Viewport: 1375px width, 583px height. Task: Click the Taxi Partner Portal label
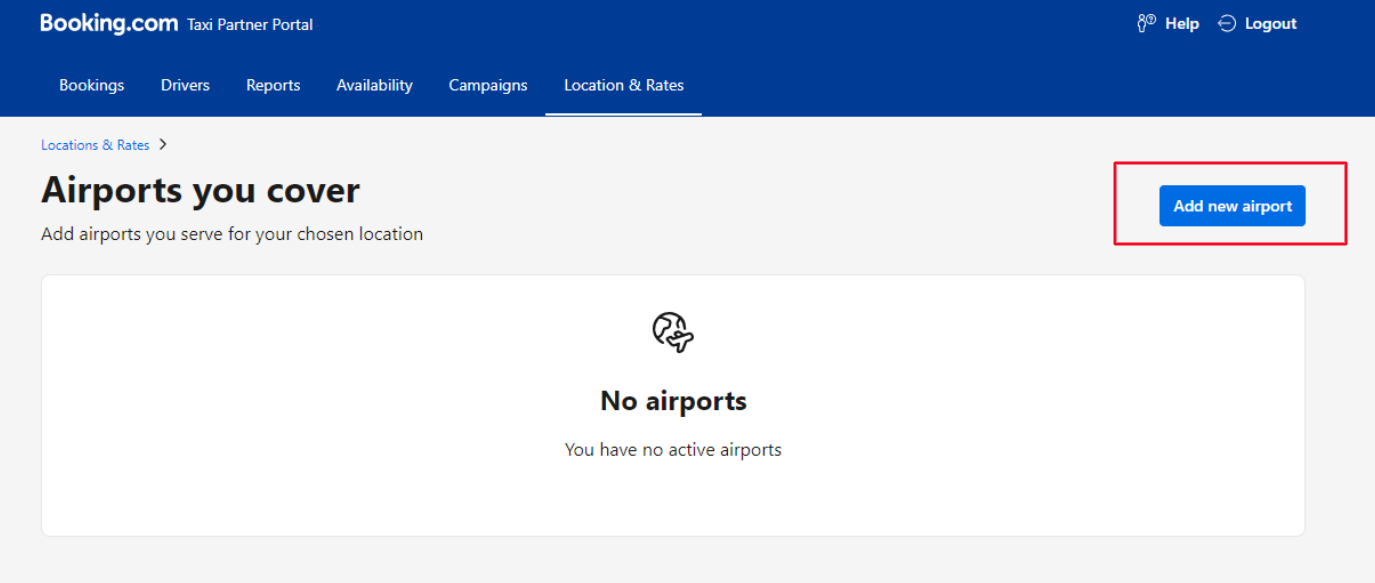coord(250,25)
